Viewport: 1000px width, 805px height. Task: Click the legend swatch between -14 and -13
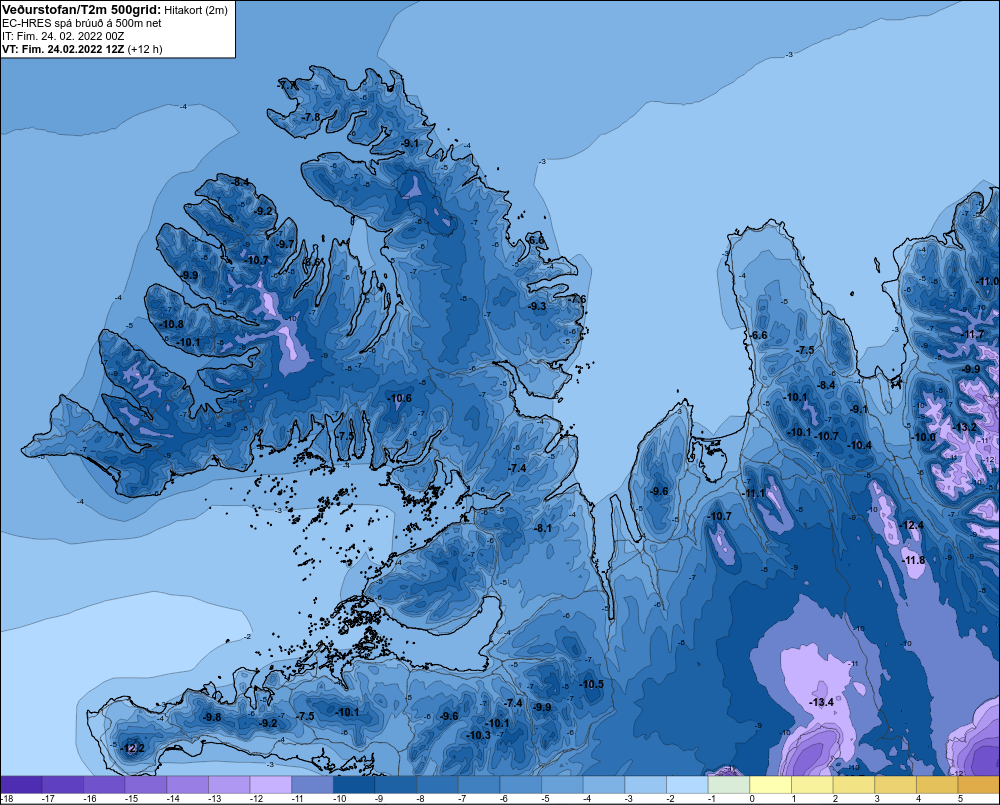188,785
